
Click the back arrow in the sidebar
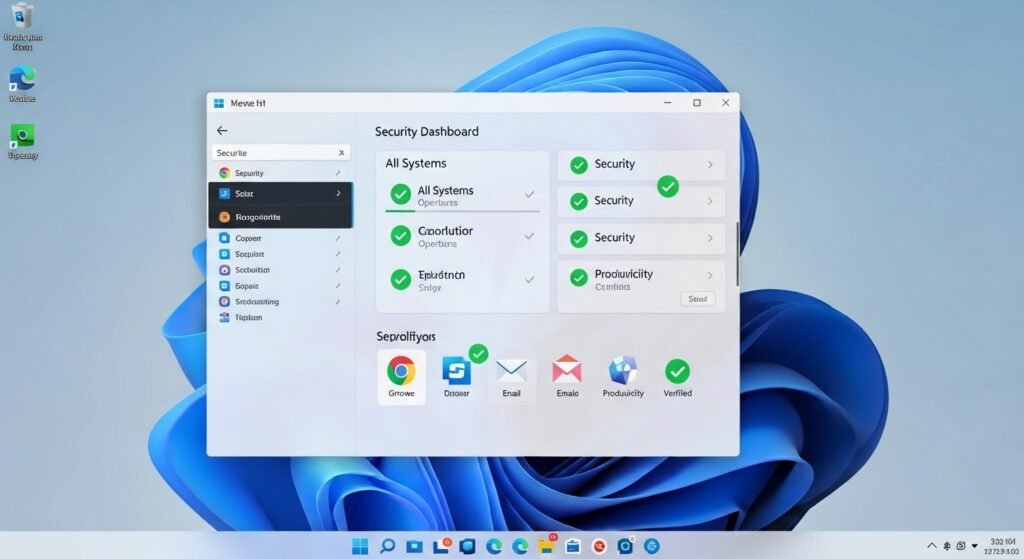[222, 130]
